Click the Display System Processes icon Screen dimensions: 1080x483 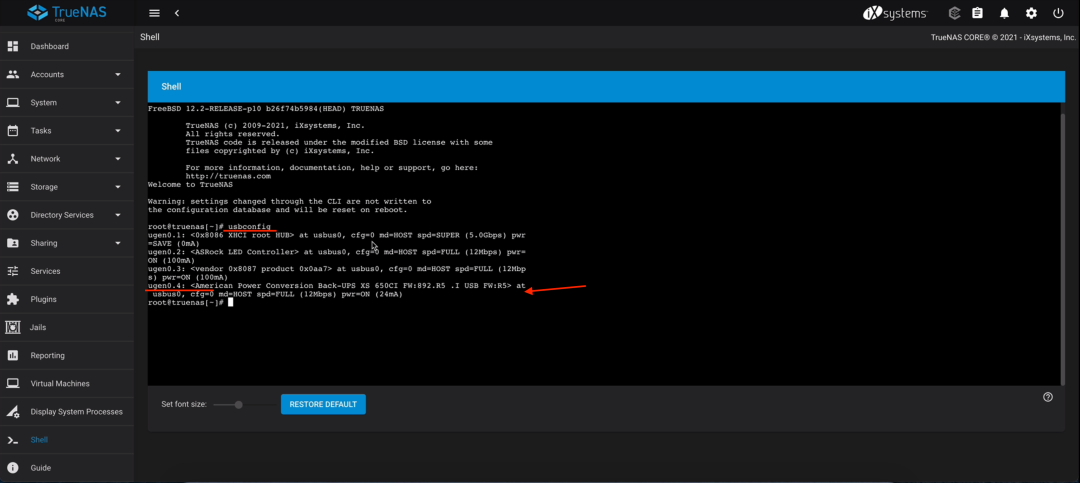12,412
